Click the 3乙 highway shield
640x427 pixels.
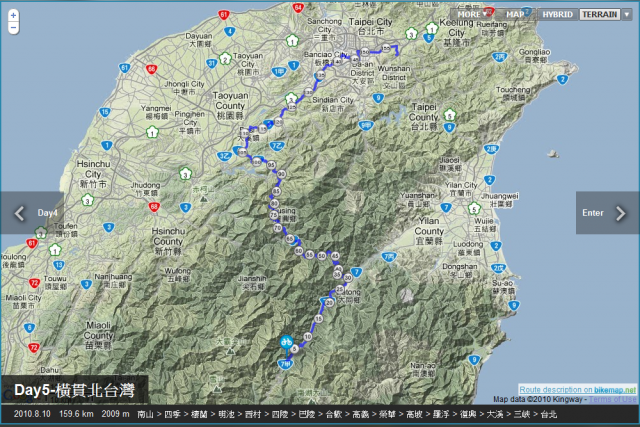224,156
